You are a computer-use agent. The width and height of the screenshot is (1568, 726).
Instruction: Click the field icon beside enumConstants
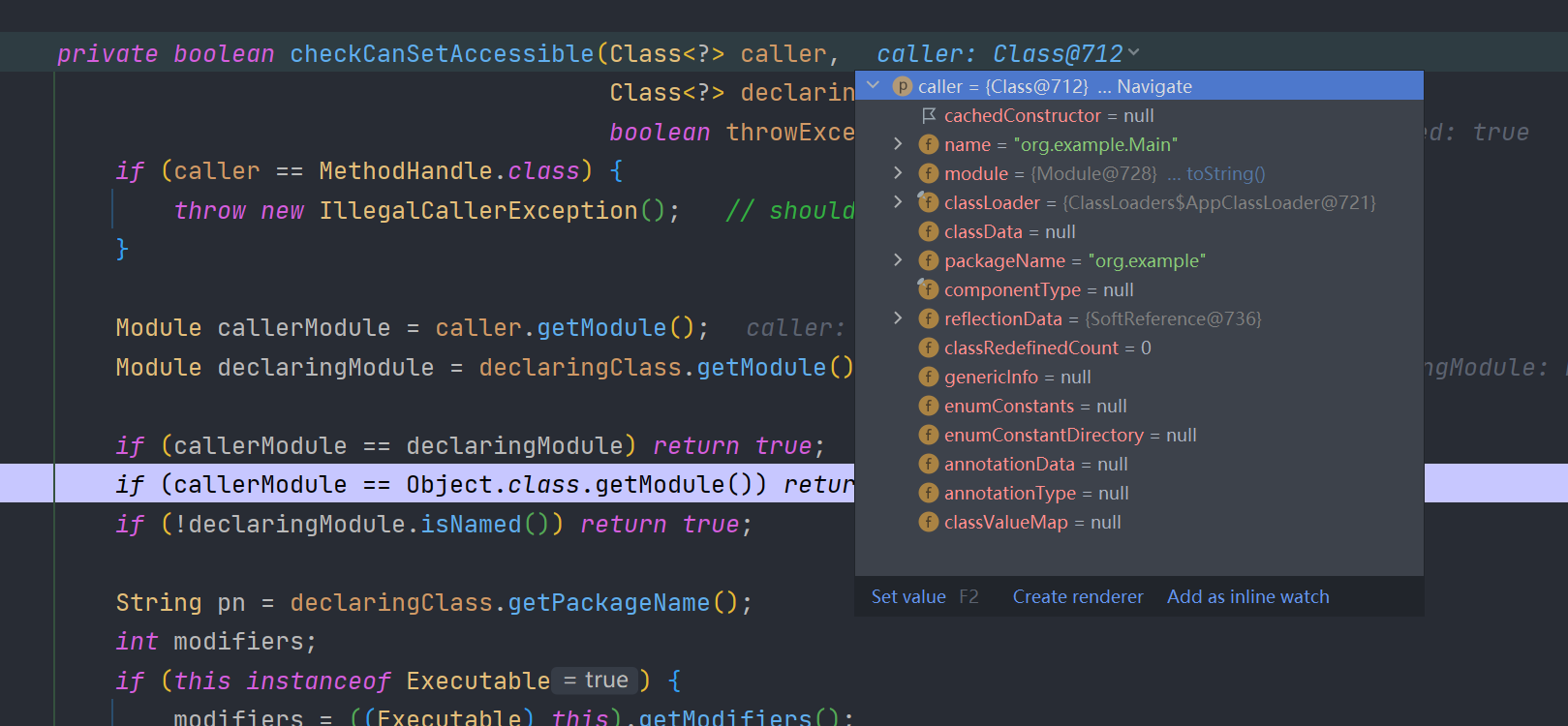tap(929, 406)
